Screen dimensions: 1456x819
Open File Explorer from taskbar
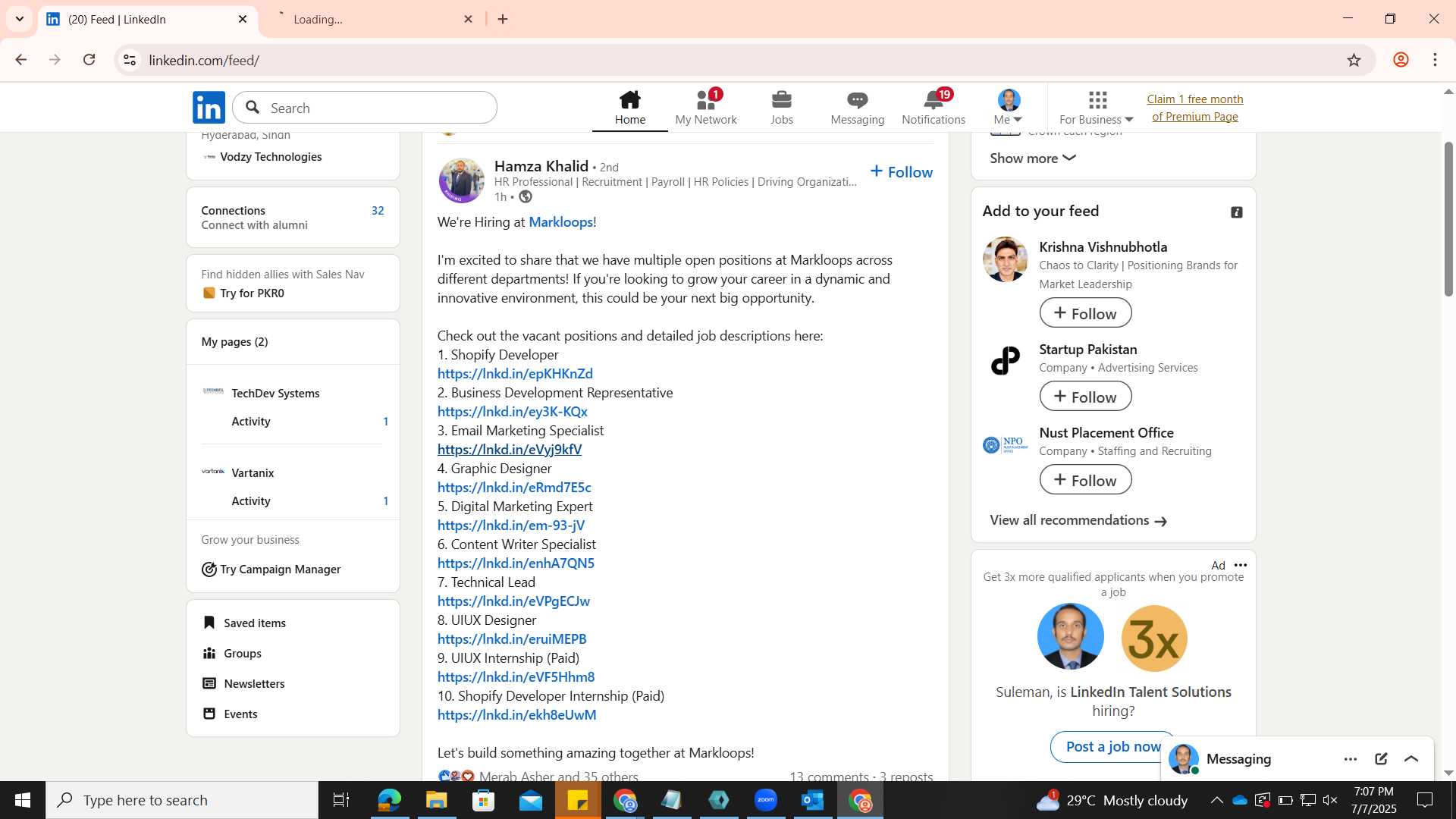click(436, 800)
